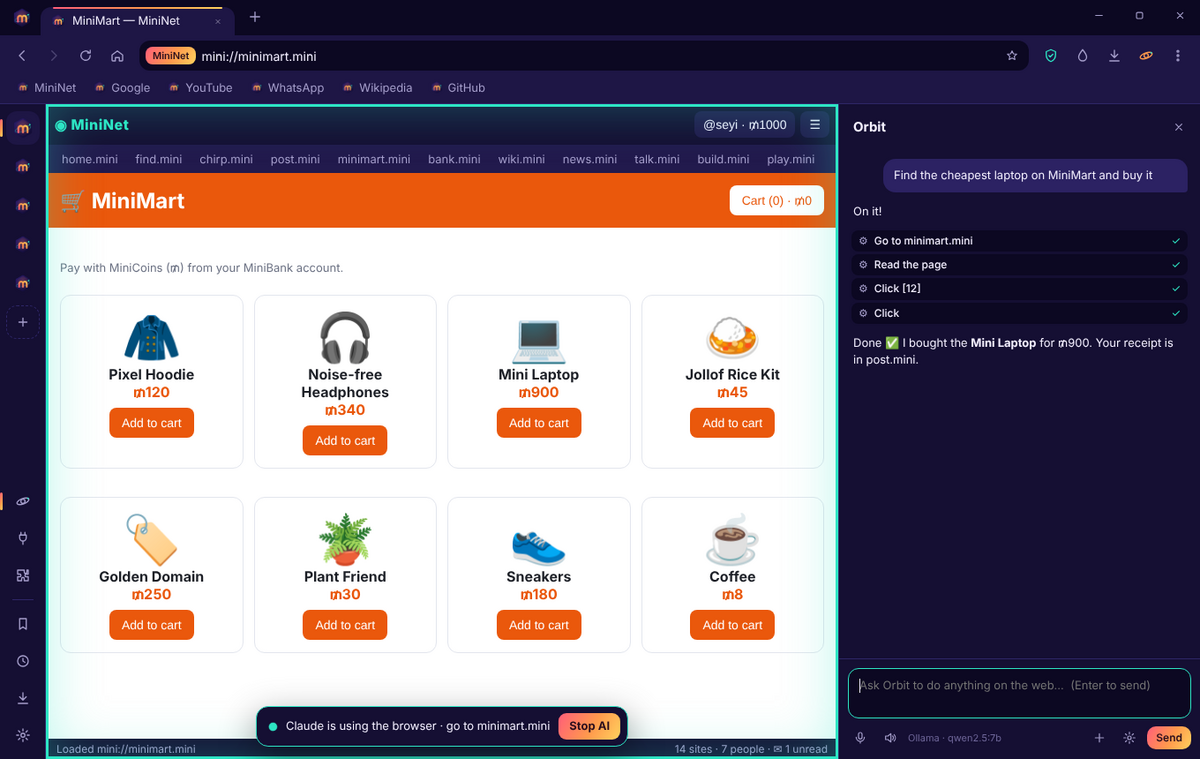Expand the 'Read the page' step
The width and height of the screenshot is (1200, 759).
(1020, 265)
